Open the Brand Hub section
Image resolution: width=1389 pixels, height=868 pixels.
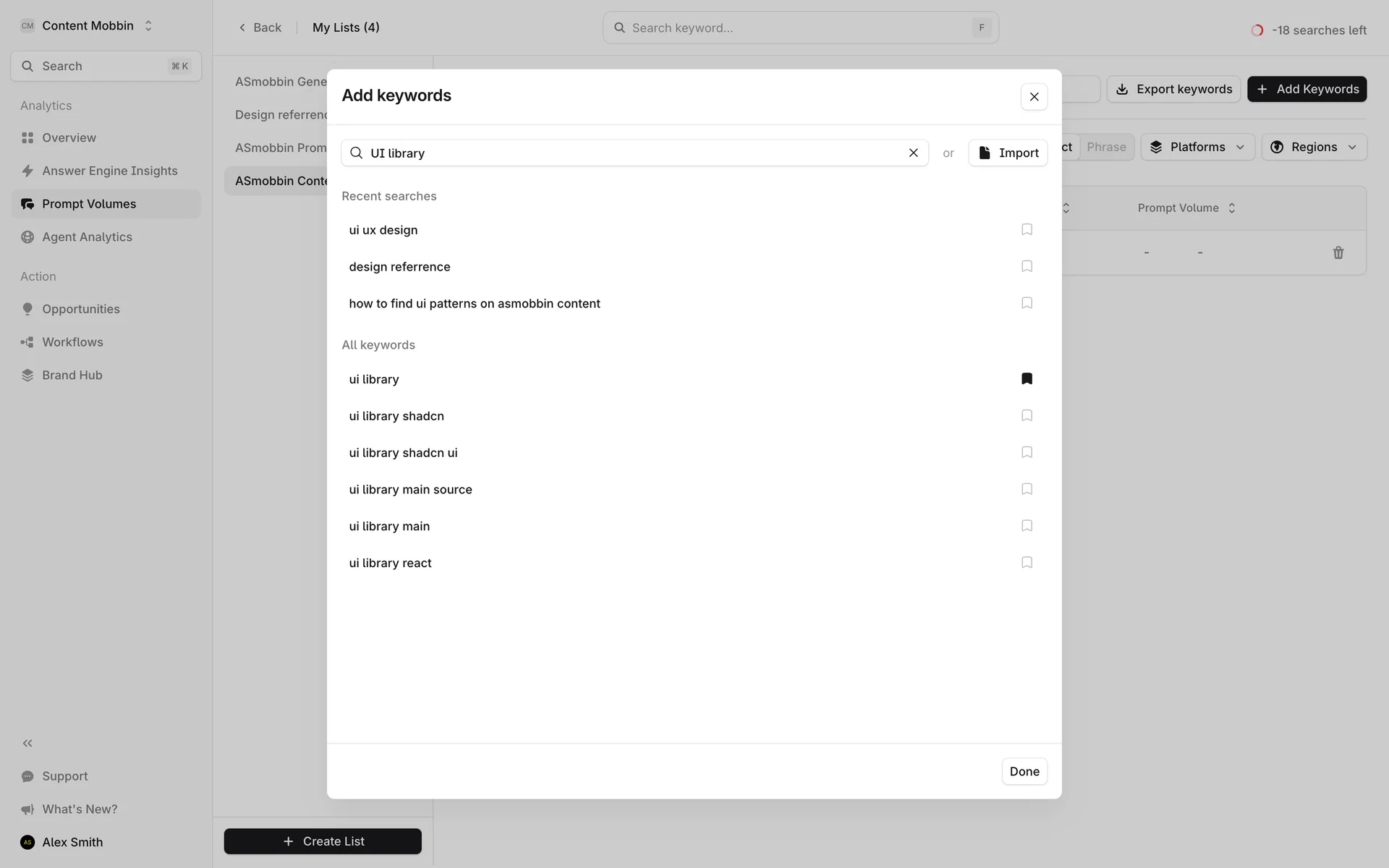(x=72, y=375)
